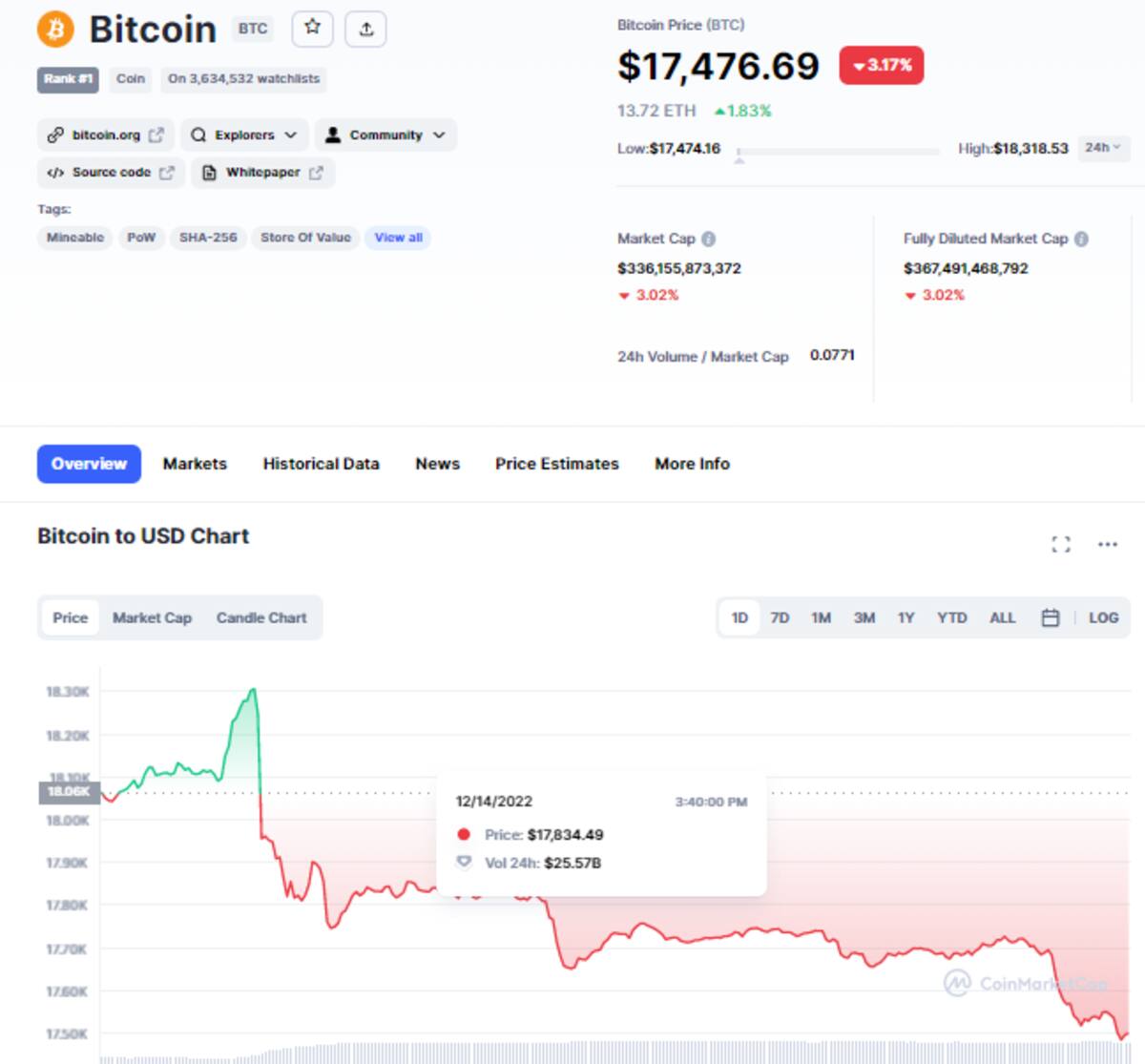
Task: Click the Coin badge
Action: [131, 79]
